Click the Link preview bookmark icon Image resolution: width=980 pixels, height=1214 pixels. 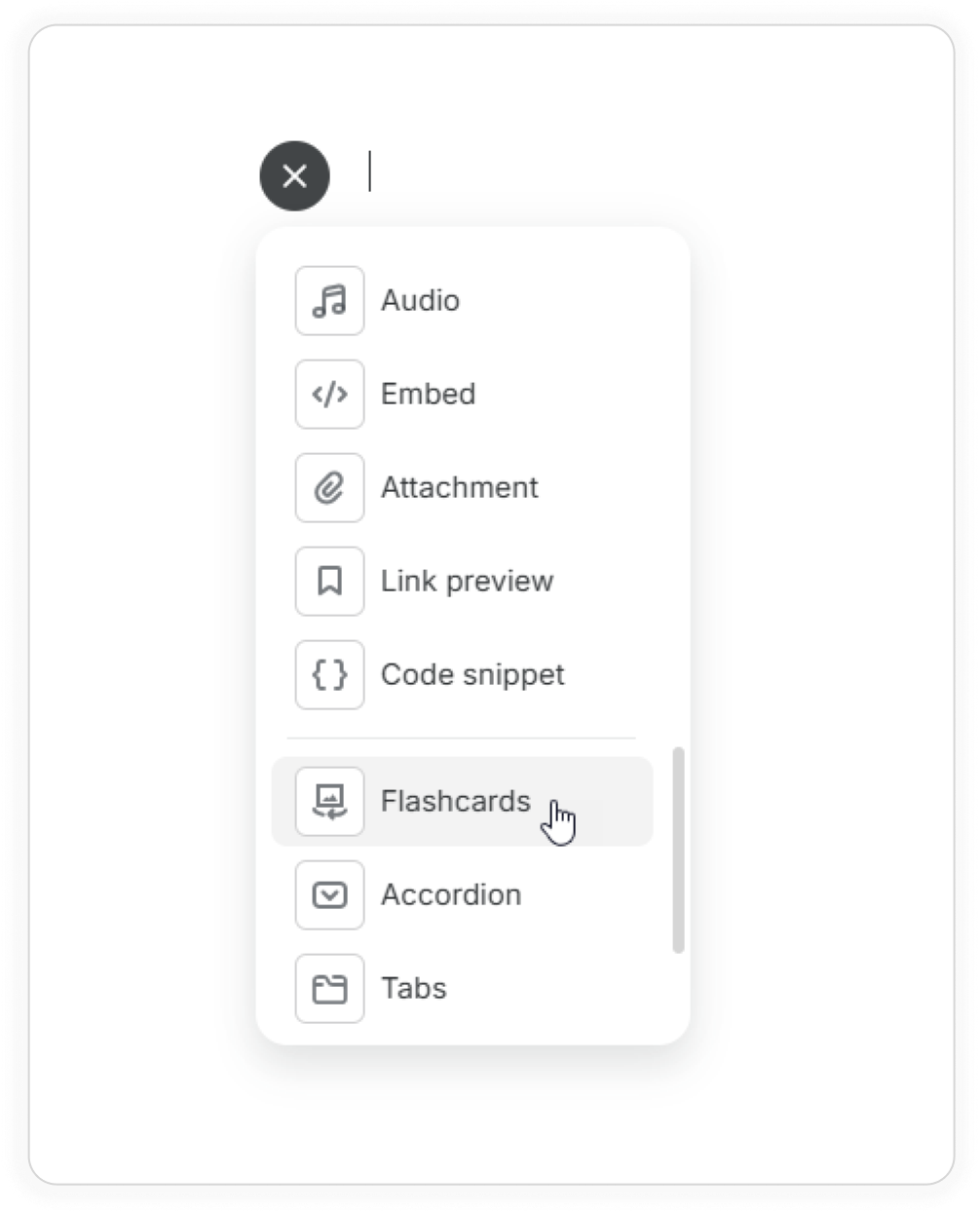[329, 581]
